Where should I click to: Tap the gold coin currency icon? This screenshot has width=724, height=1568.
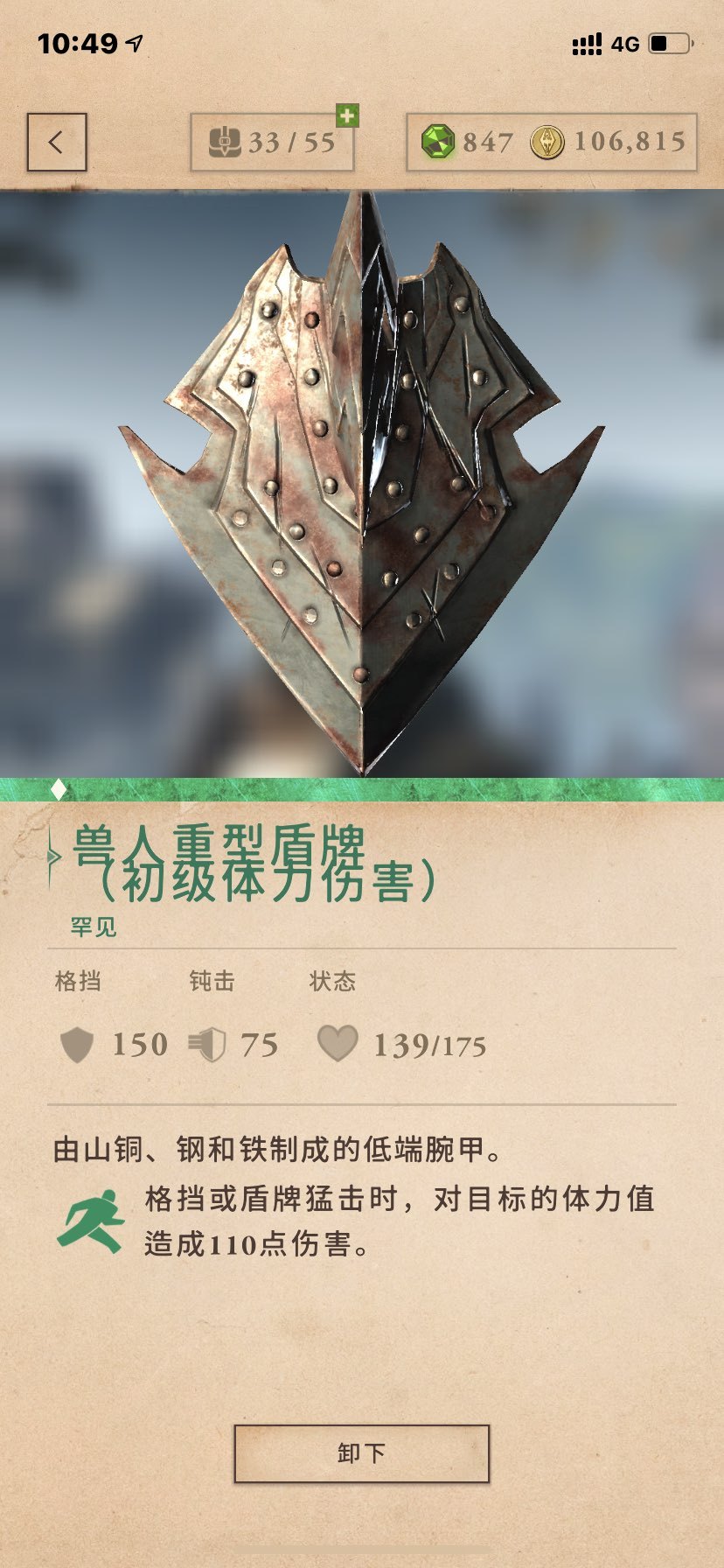tap(547, 142)
